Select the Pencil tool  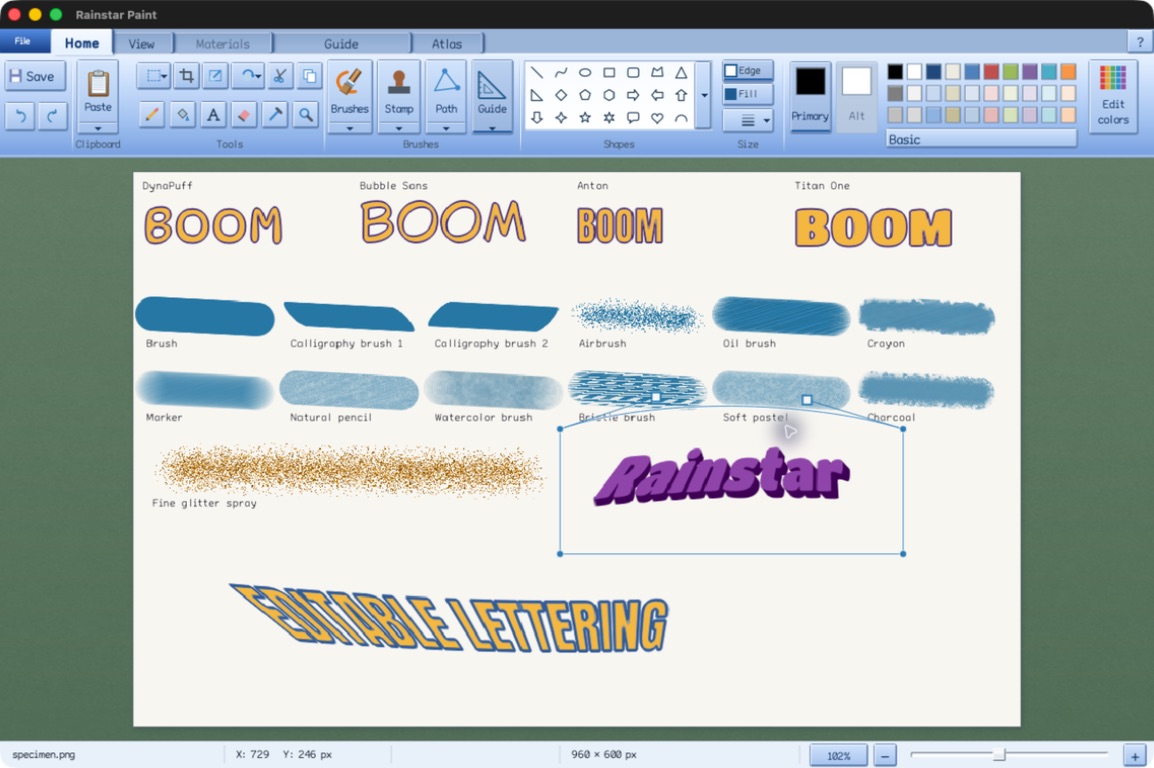pos(152,115)
